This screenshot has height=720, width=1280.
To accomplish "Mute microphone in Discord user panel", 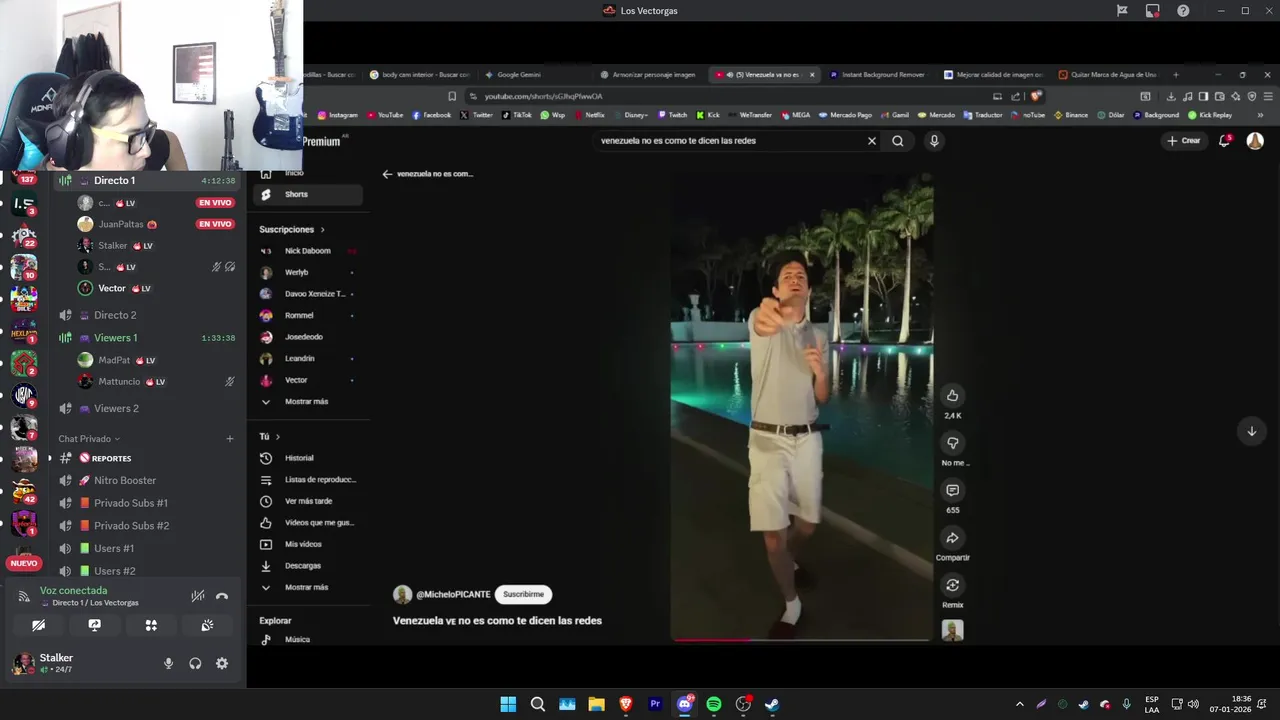I will coord(168,663).
